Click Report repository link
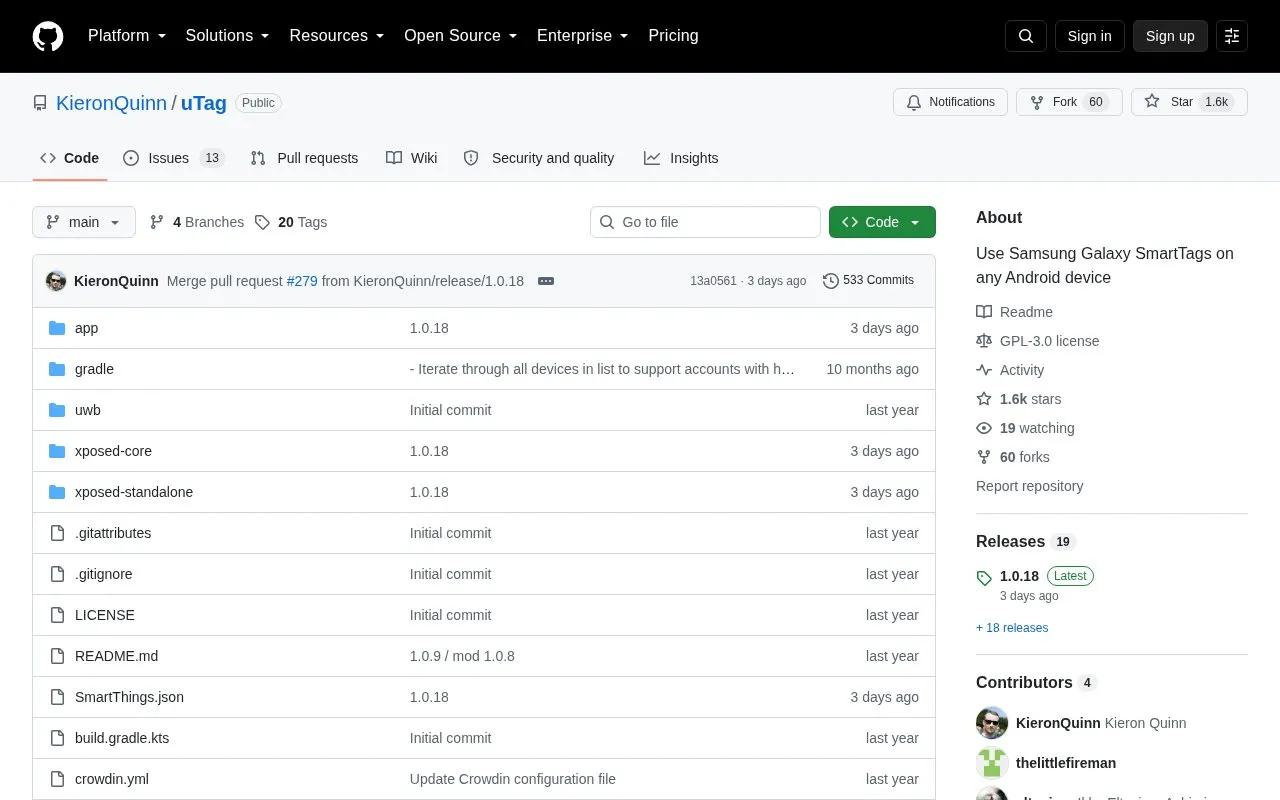The image size is (1280, 800). [x=1029, y=486]
